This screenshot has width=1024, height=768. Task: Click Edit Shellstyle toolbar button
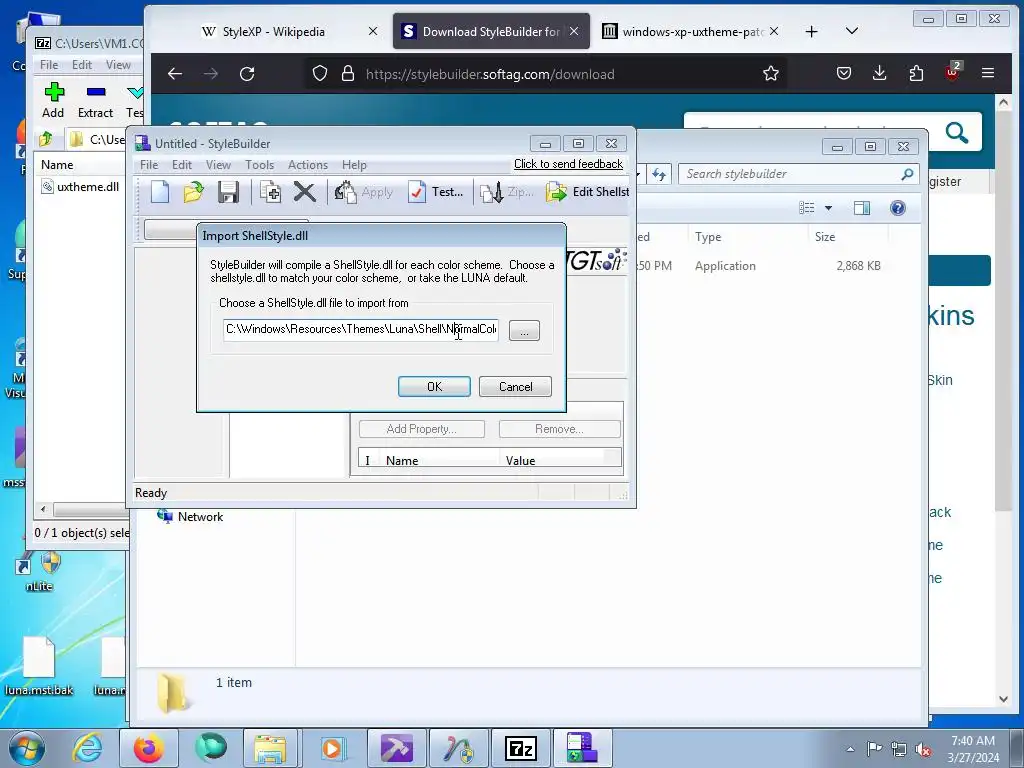[587, 192]
